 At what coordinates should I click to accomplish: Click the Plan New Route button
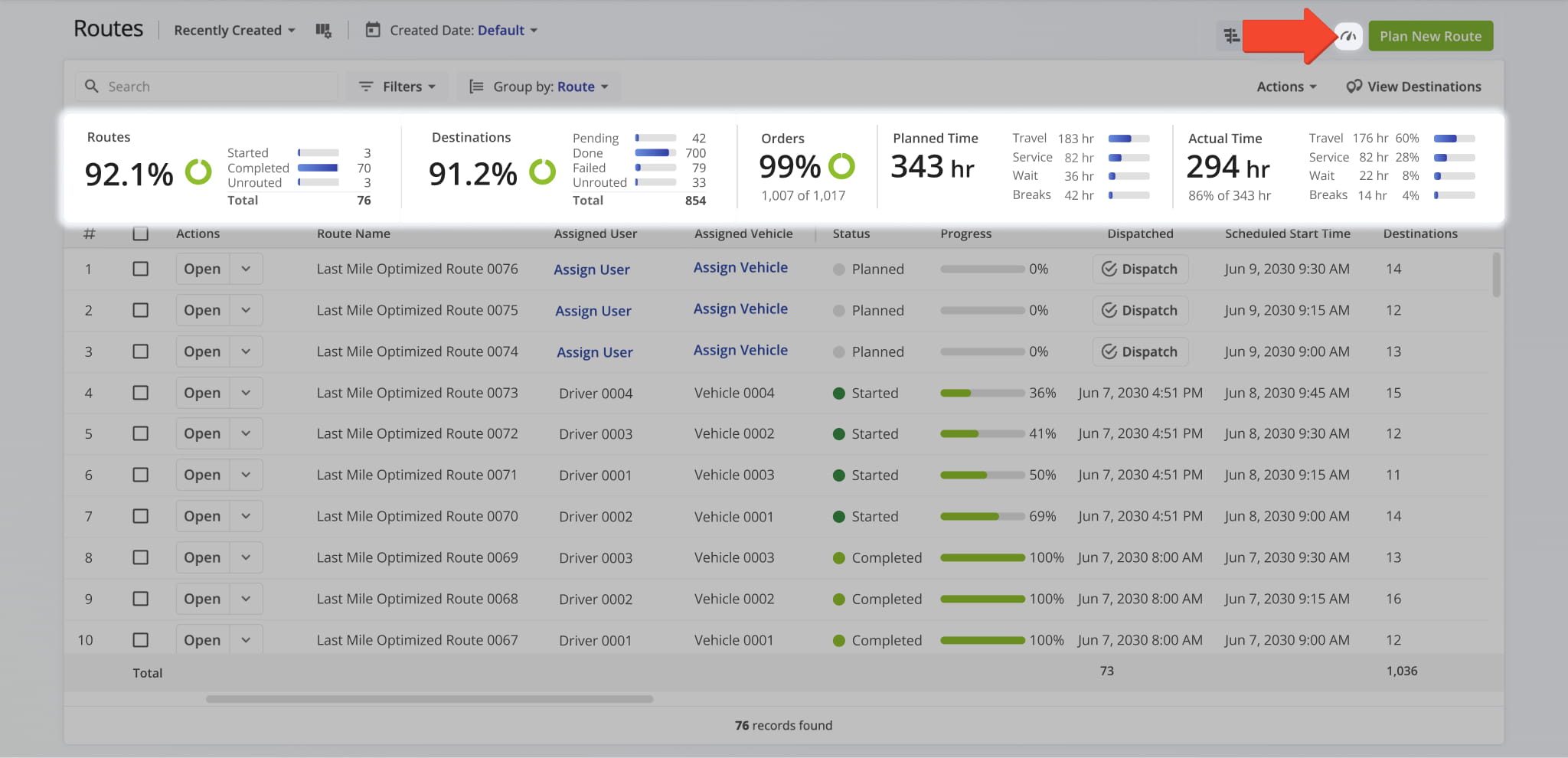(1430, 36)
